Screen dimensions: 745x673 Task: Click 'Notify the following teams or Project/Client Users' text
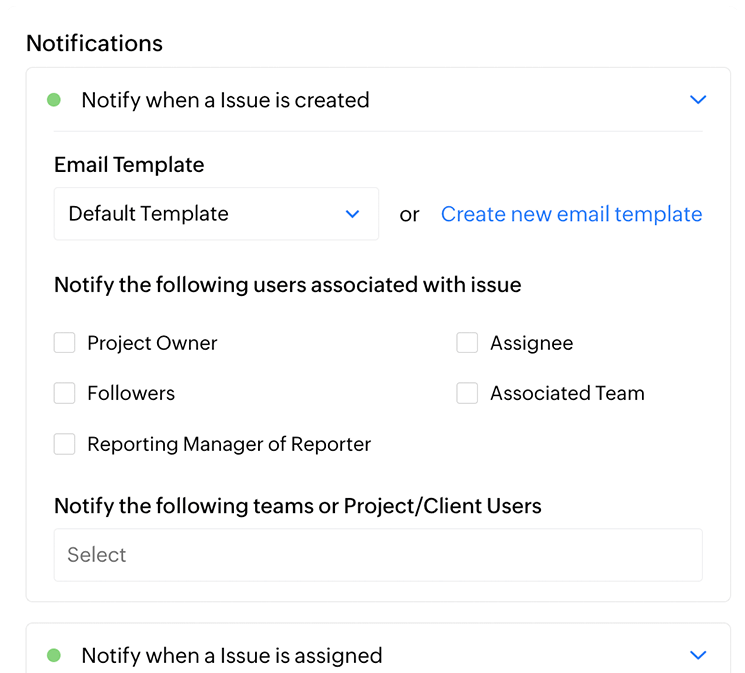tap(298, 506)
